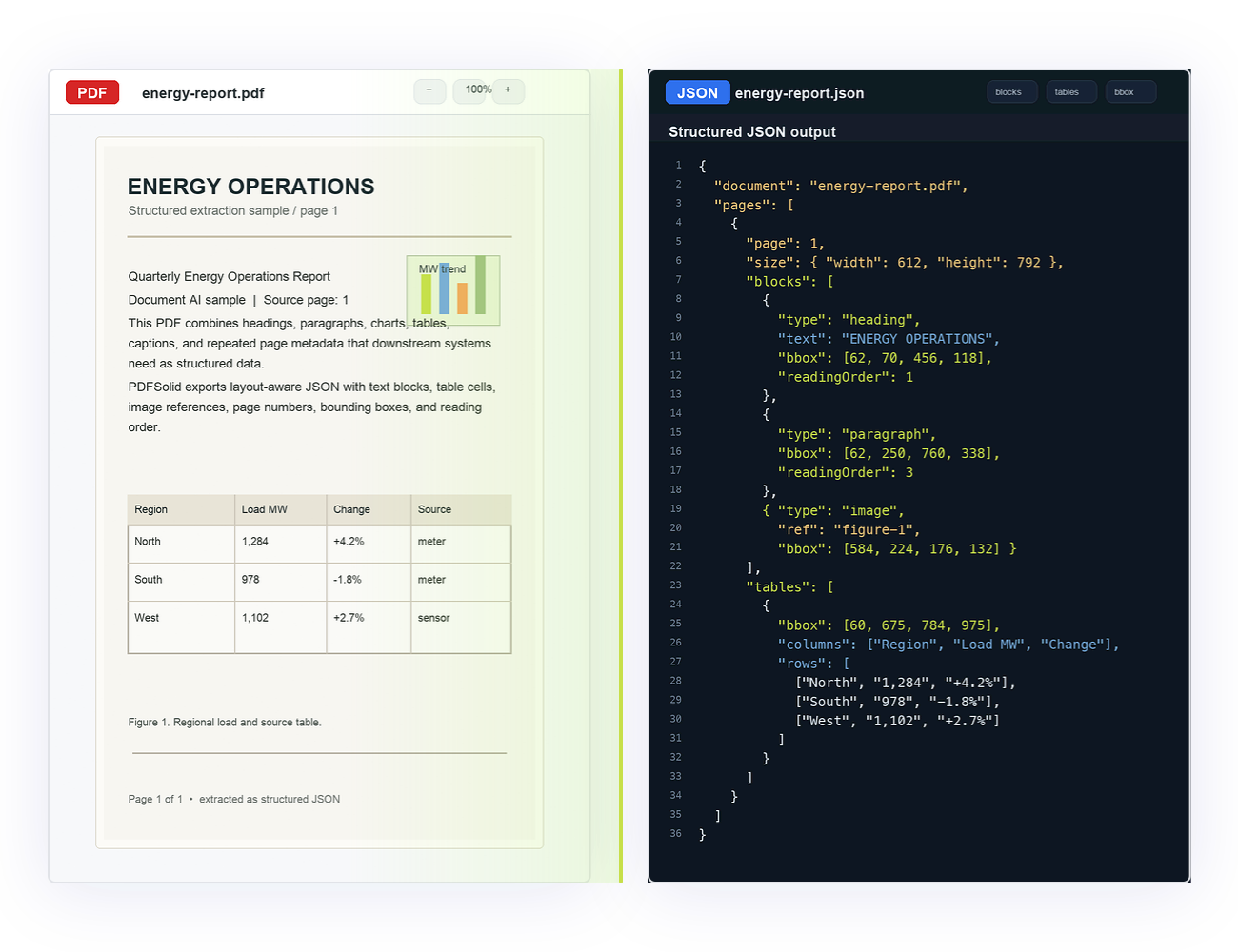The image size is (1238, 952).
Task: Click the "bbox": [60, 675, 784, 975] line
Action: pyautogui.click(x=889, y=625)
